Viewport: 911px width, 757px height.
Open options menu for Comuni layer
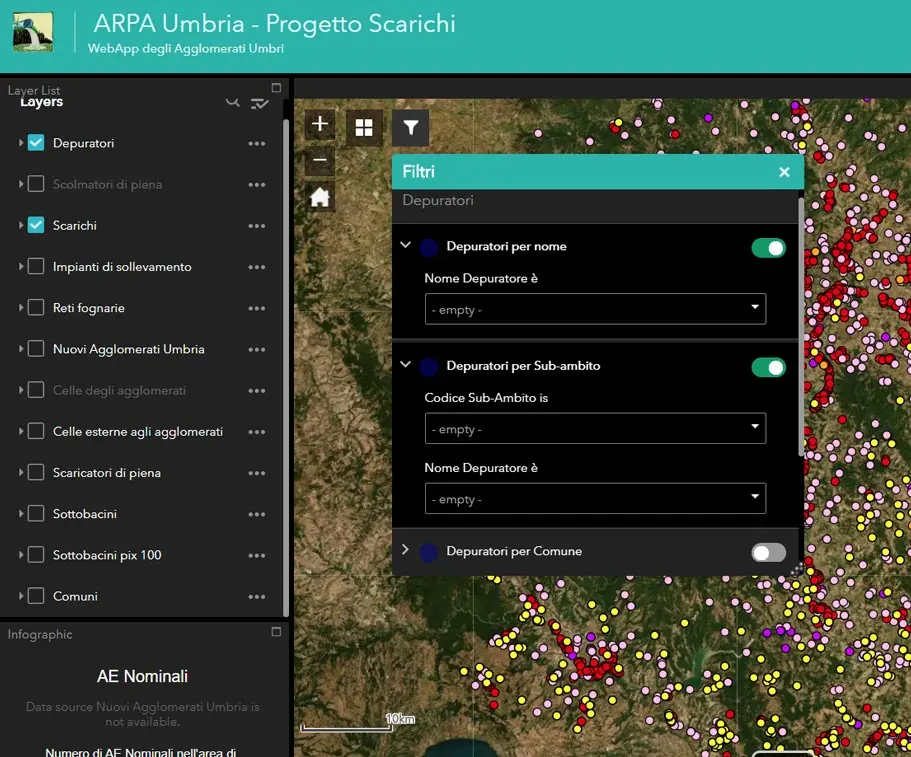pos(256,596)
